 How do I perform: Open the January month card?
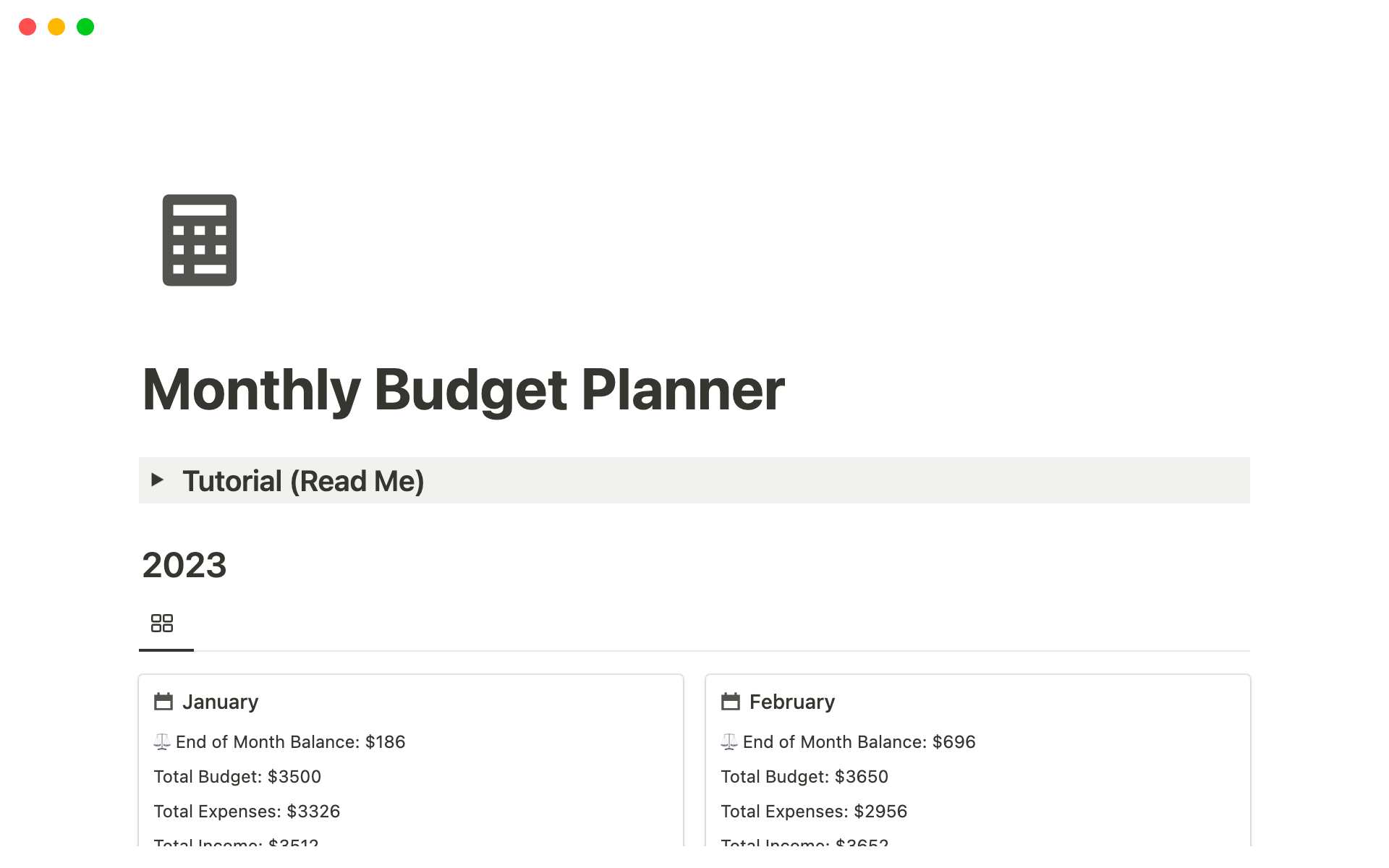tap(221, 702)
